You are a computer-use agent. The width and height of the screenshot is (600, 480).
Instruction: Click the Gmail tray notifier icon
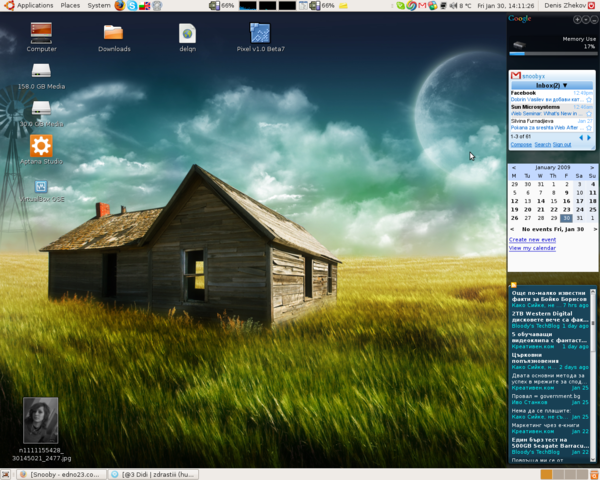(x=422, y=6)
